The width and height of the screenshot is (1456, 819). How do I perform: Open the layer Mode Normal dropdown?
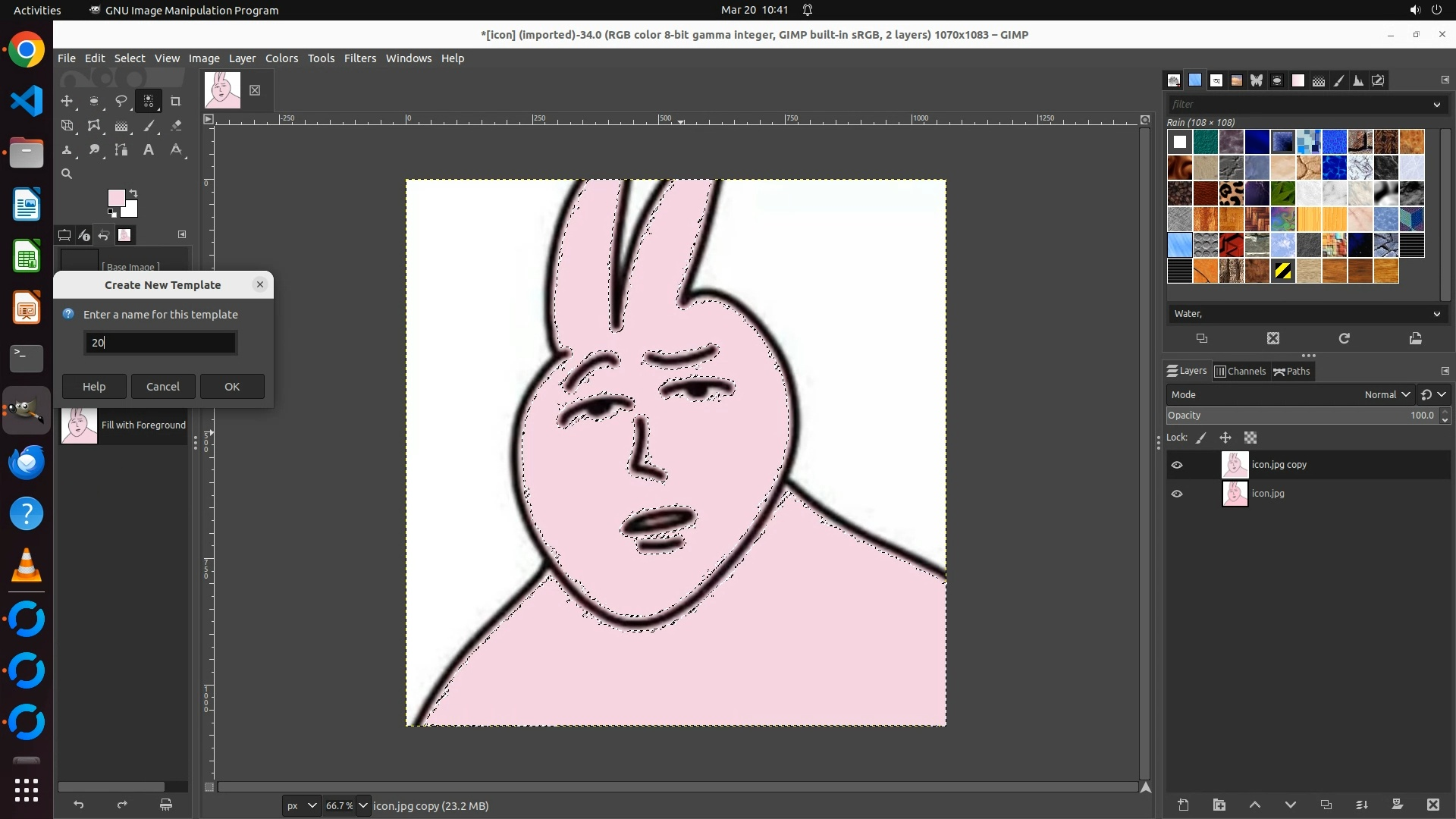pos(1386,394)
